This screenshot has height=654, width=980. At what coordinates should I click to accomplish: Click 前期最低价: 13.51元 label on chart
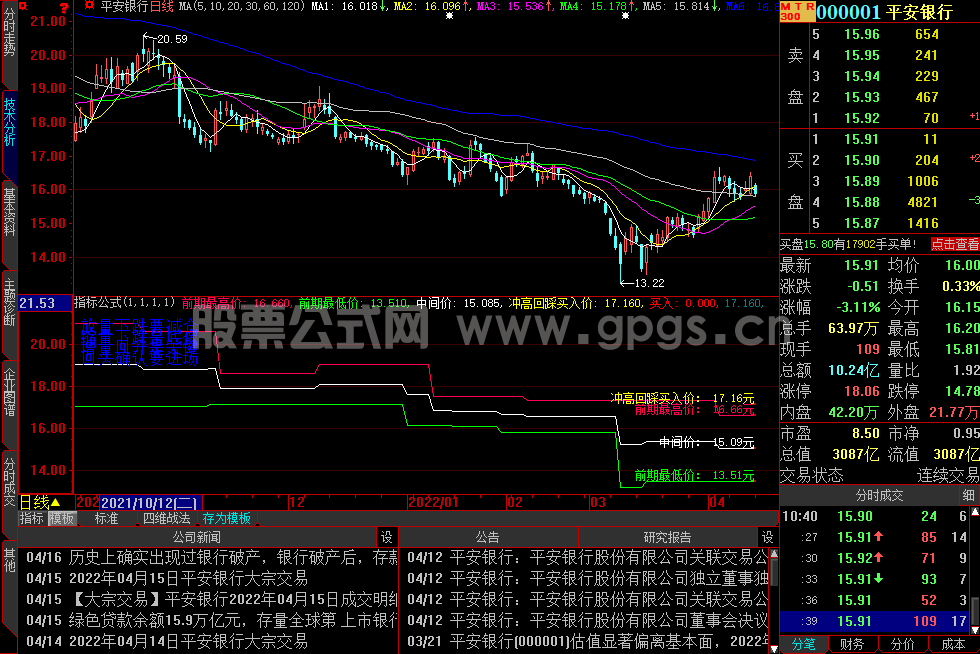pyautogui.click(x=694, y=475)
